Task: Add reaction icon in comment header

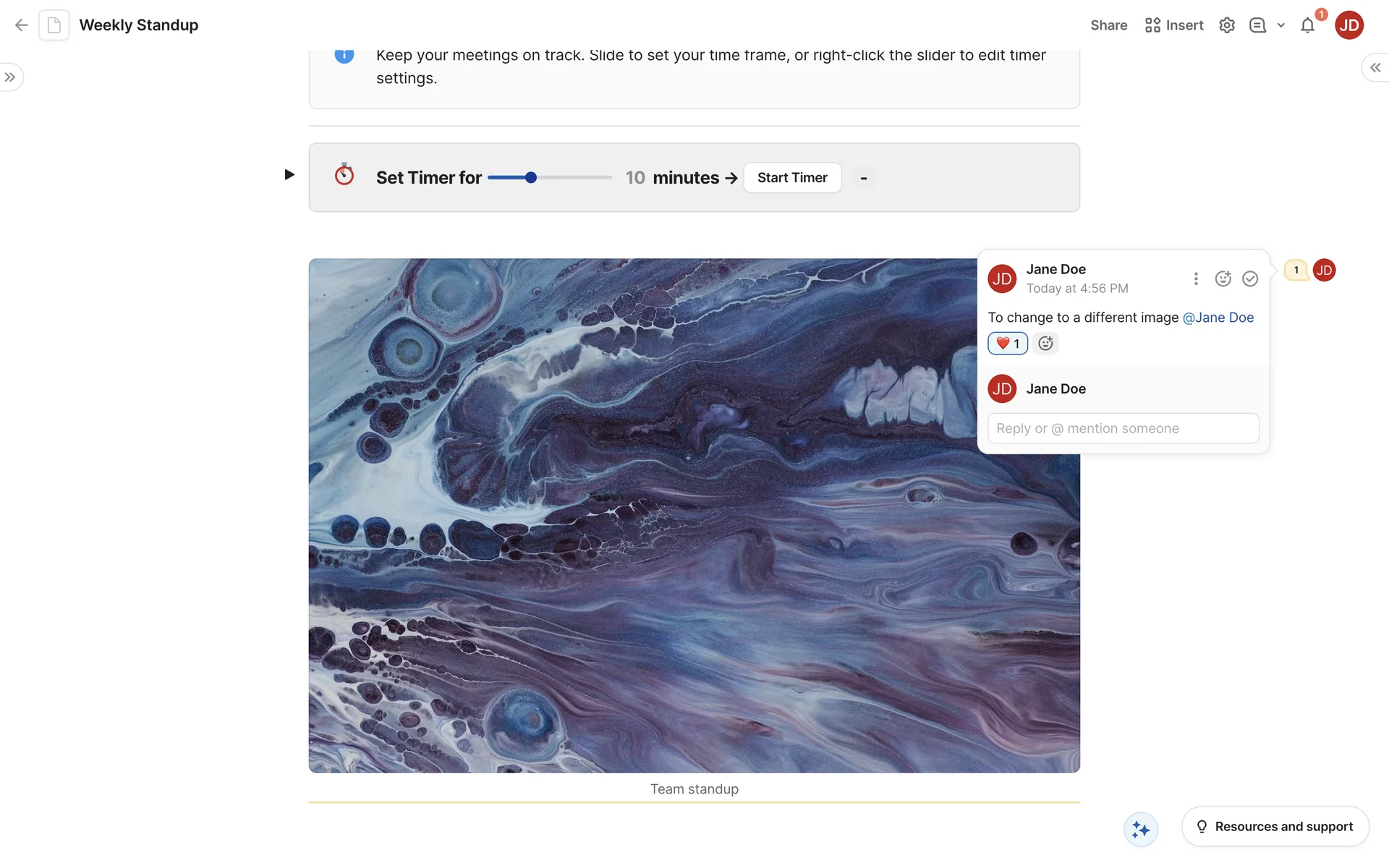Action: (1223, 278)
